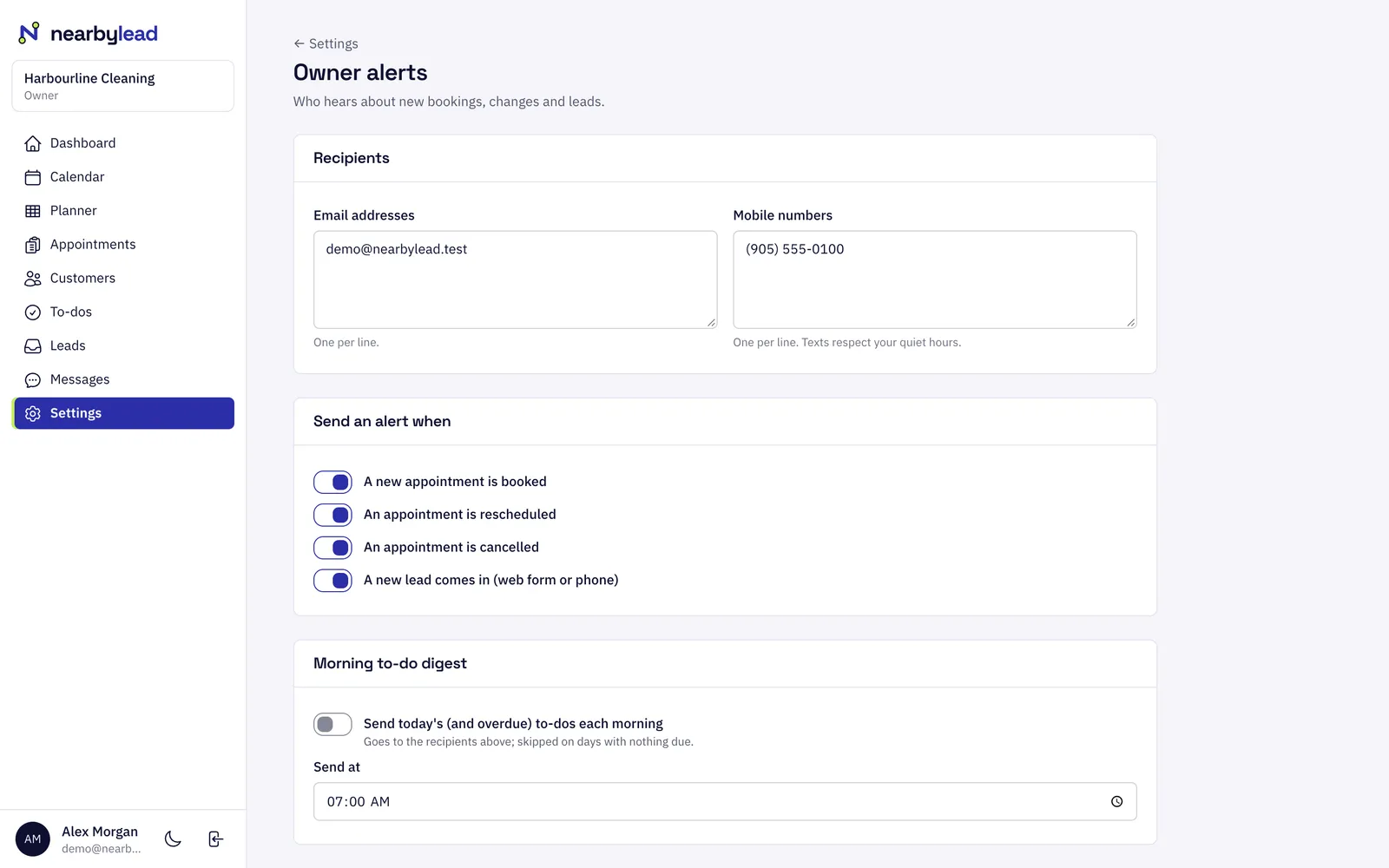Click the Morning to-do digest heading
The width and height of the screenshot is (1389, 868).
(390, 664)
